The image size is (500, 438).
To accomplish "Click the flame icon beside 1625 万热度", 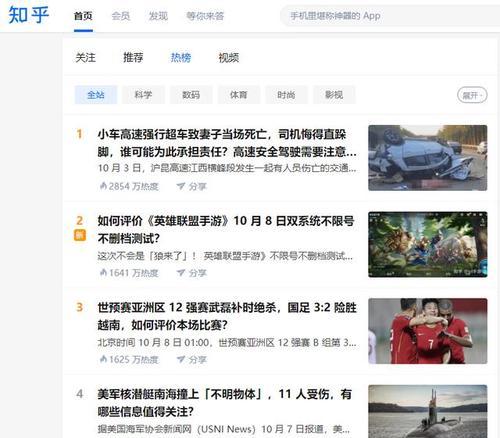I will pyautogui.click(x=103, y=359).
